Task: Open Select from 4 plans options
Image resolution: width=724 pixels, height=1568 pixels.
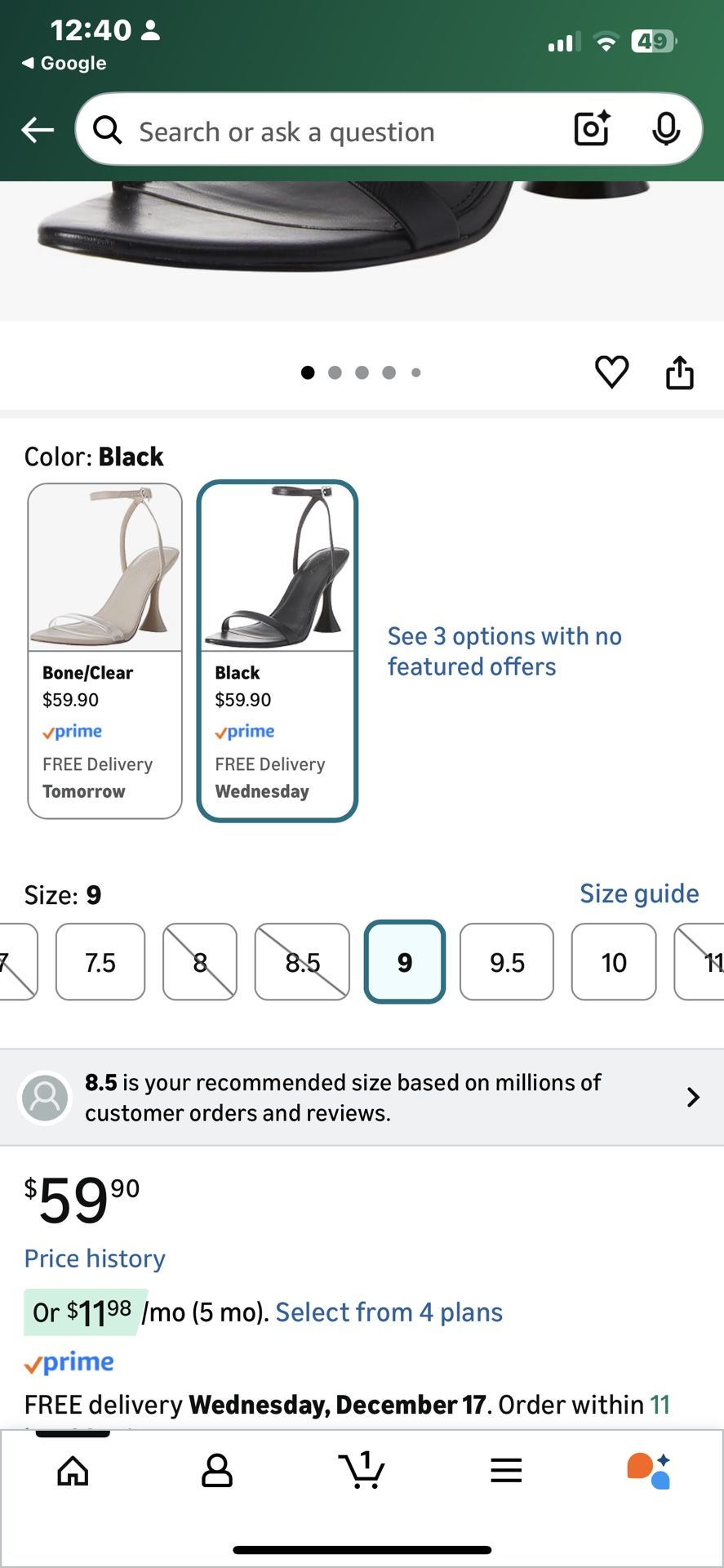Action: click(x=389, y=1312)
